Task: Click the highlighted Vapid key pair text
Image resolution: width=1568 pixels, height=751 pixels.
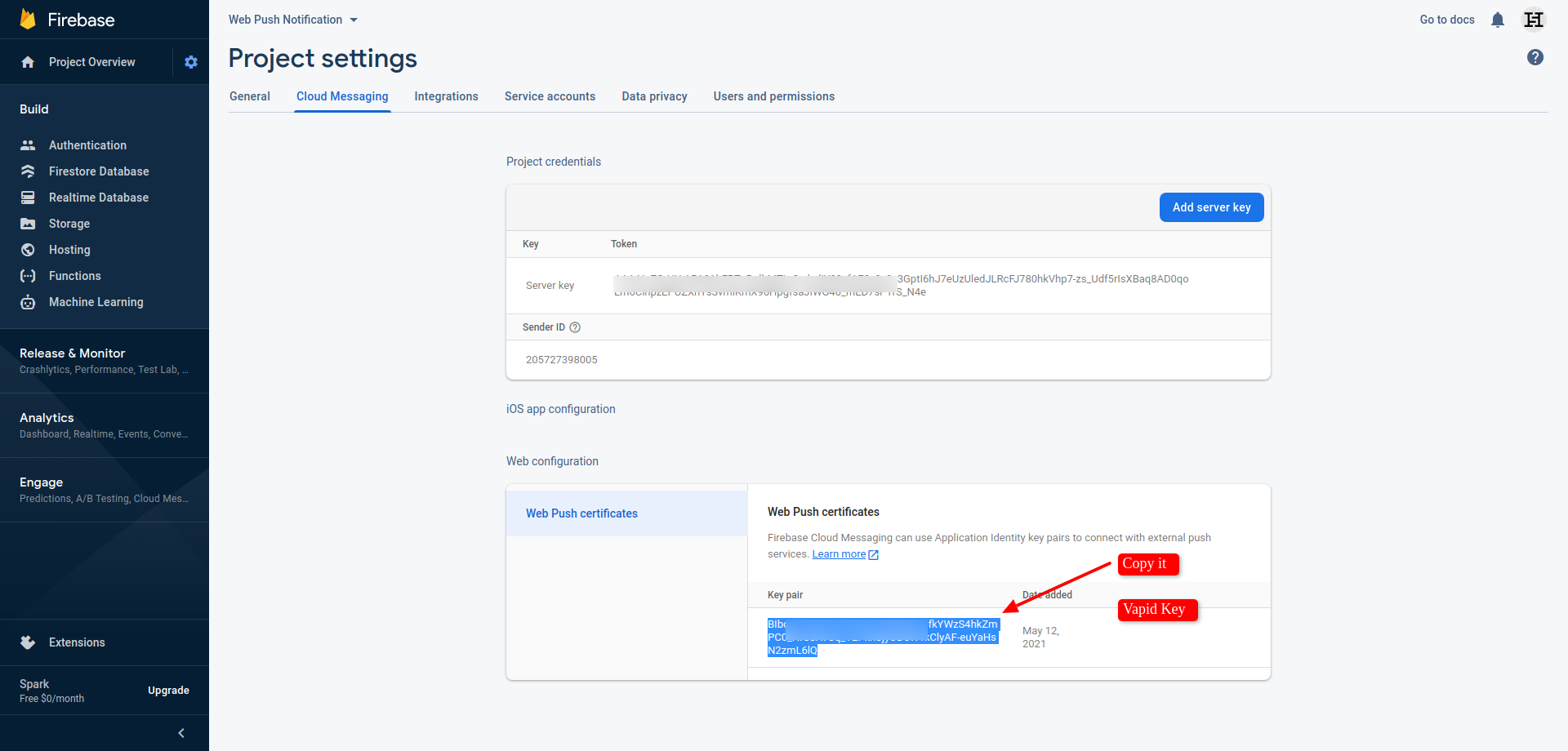Action: (883, 638)
